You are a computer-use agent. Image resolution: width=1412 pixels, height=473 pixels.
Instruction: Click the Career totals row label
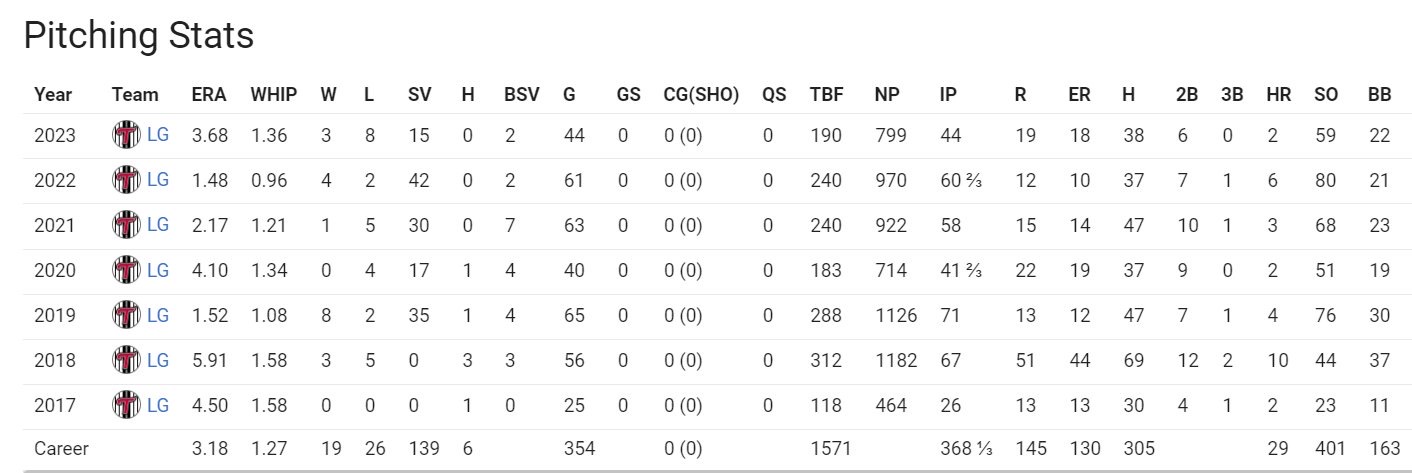(61, 449)
